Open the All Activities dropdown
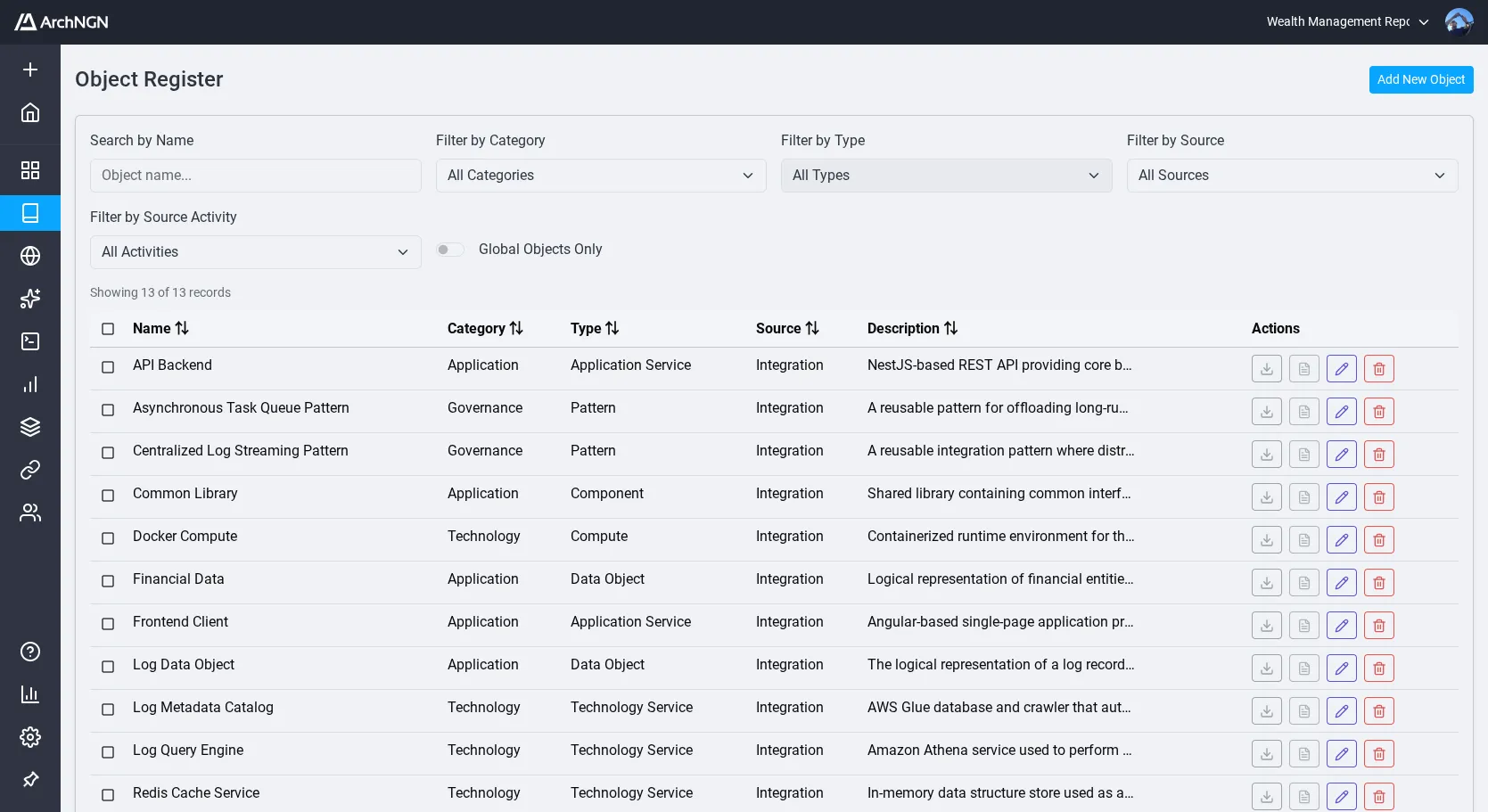This screenshot has width=1488, height=812. [255, 252]
